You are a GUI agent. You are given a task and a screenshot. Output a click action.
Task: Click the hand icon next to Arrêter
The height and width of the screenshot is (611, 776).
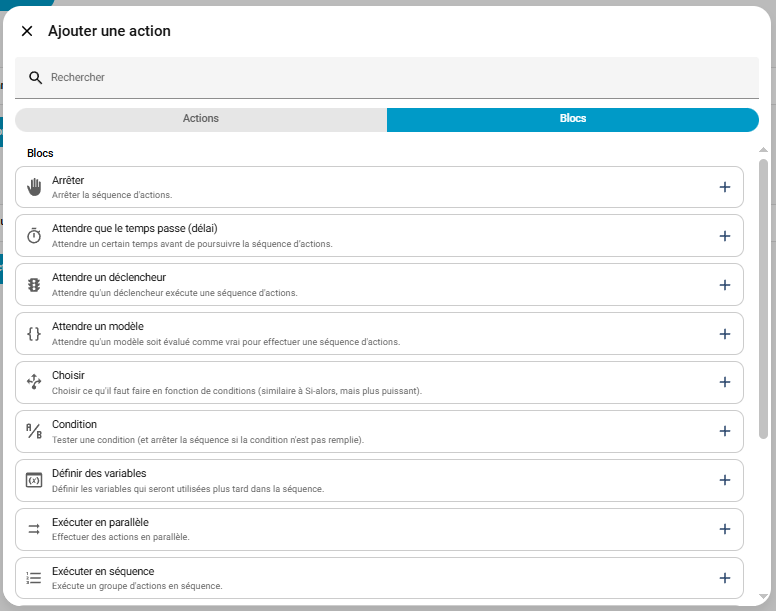(x=34, y=187)
